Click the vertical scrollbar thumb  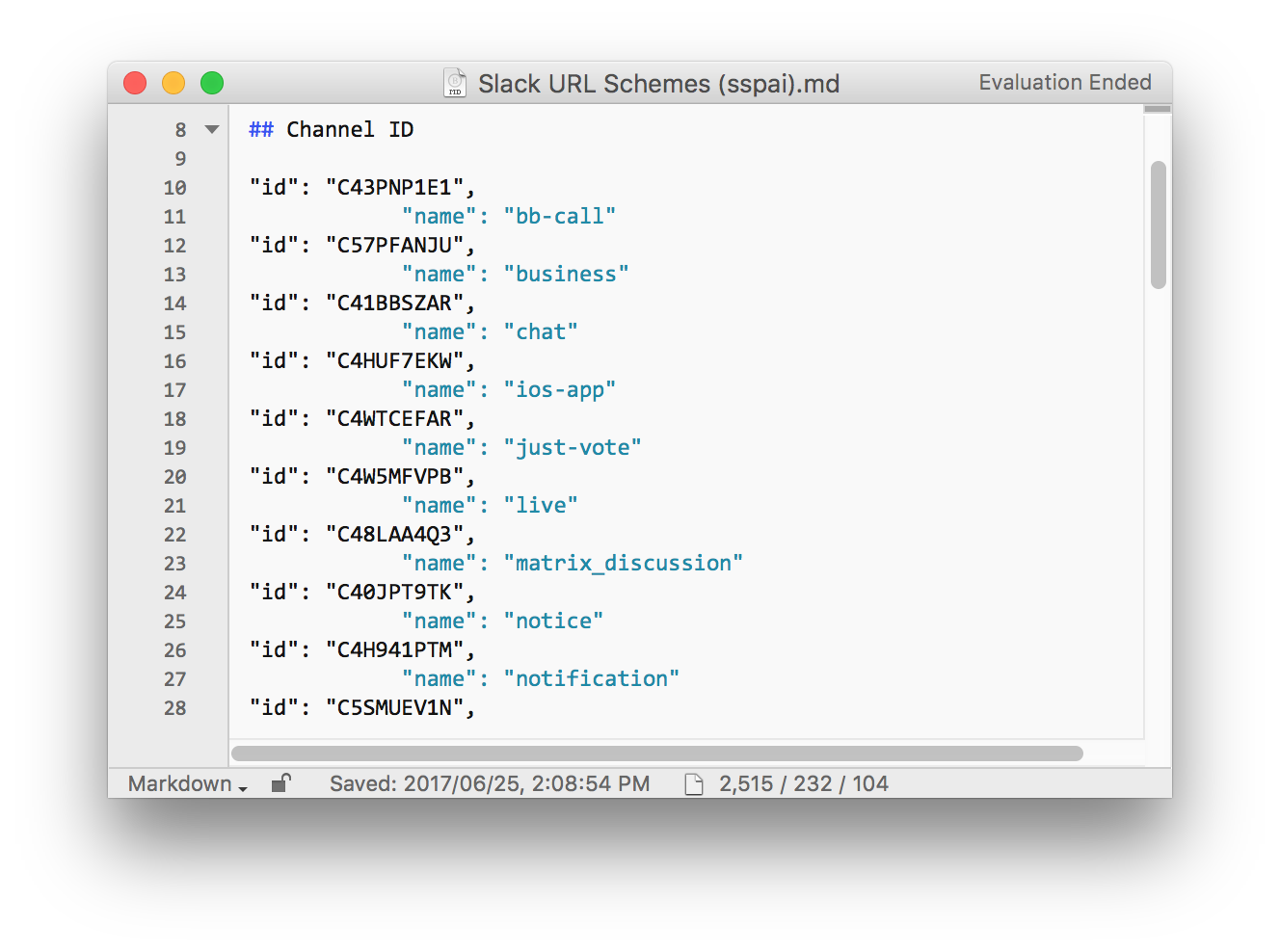pyautogui.click(x=1158, y=225)
